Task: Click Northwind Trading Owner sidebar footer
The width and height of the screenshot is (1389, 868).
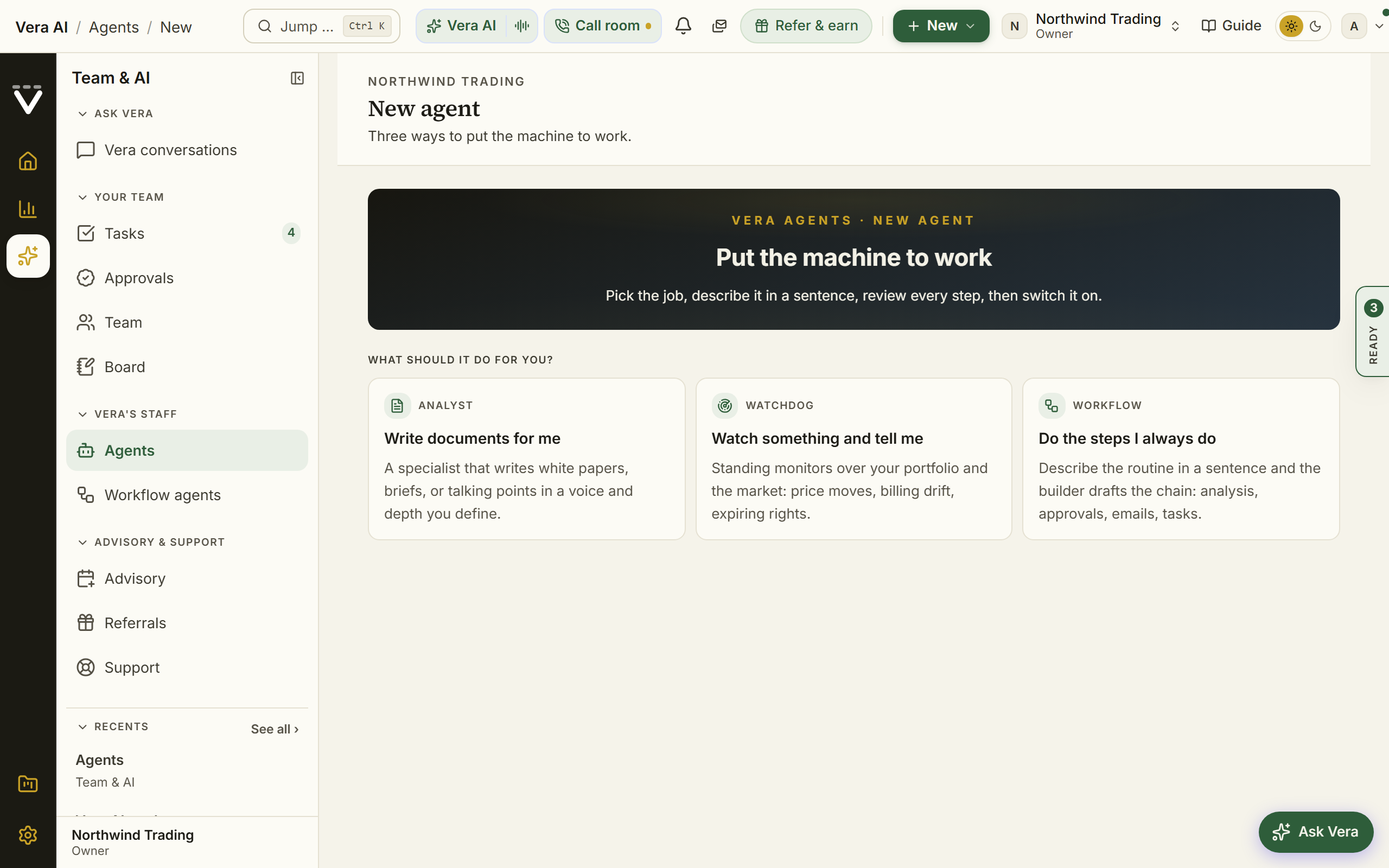Action: click(x=187, y=842)
